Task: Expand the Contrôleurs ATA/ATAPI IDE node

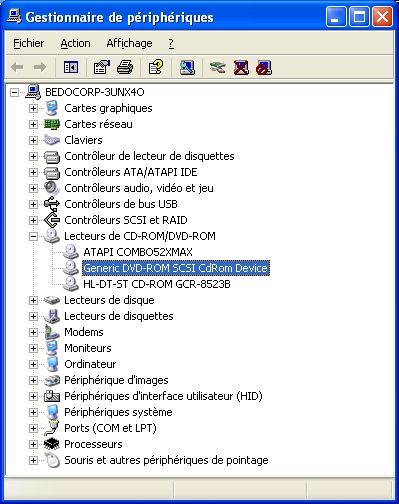Action: pyautogui.click(x=33, y=172)
